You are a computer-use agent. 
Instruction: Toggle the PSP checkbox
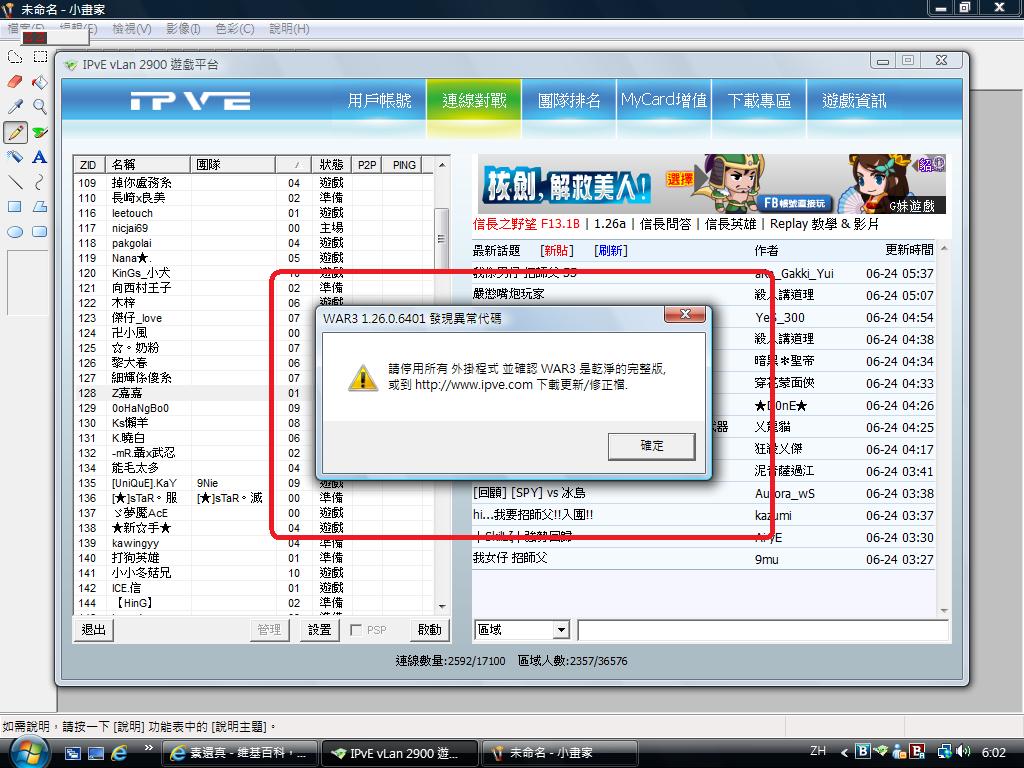356,630
